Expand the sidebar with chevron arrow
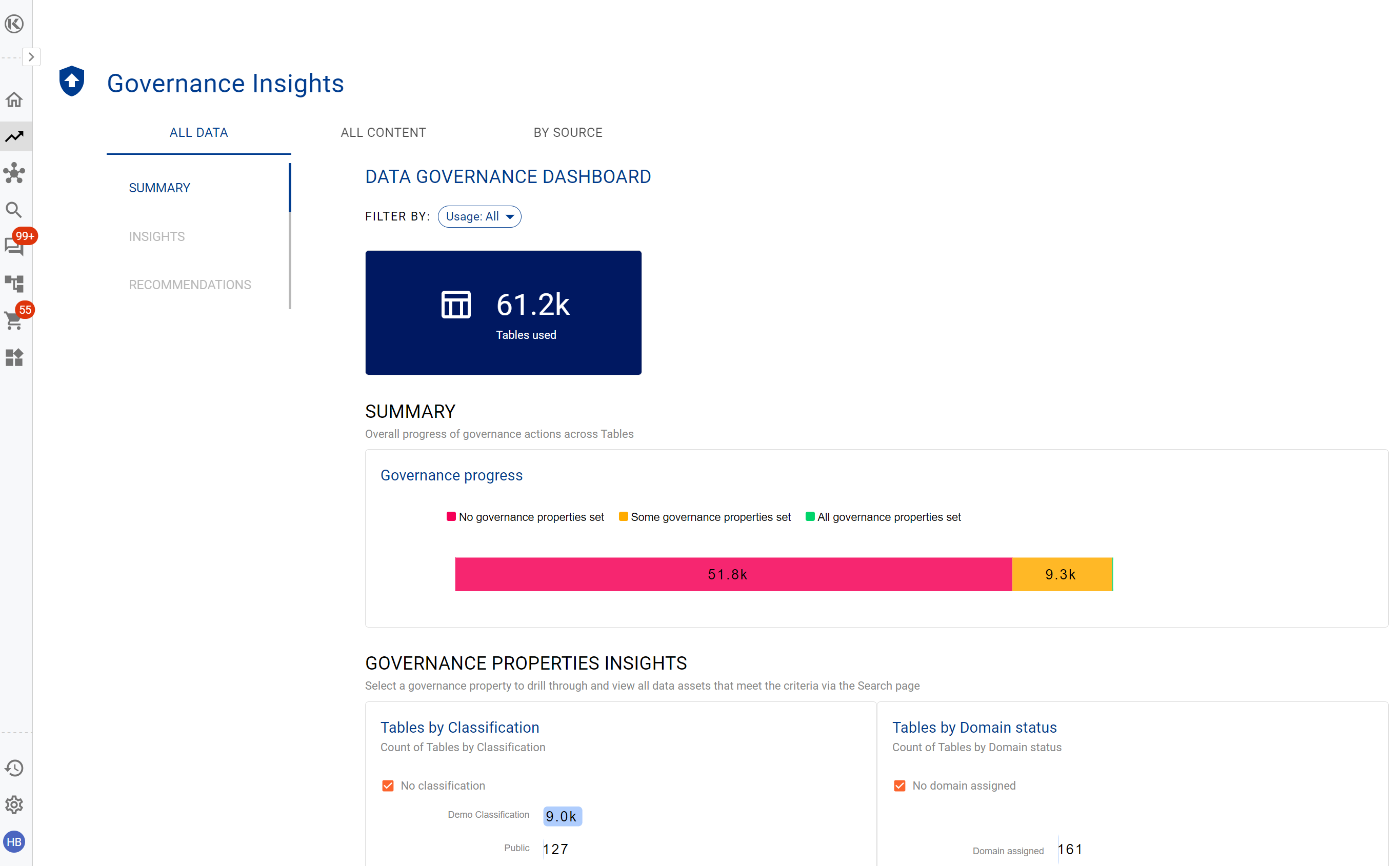The height and width of the screenshot is (866, 1400). (31, 57)
